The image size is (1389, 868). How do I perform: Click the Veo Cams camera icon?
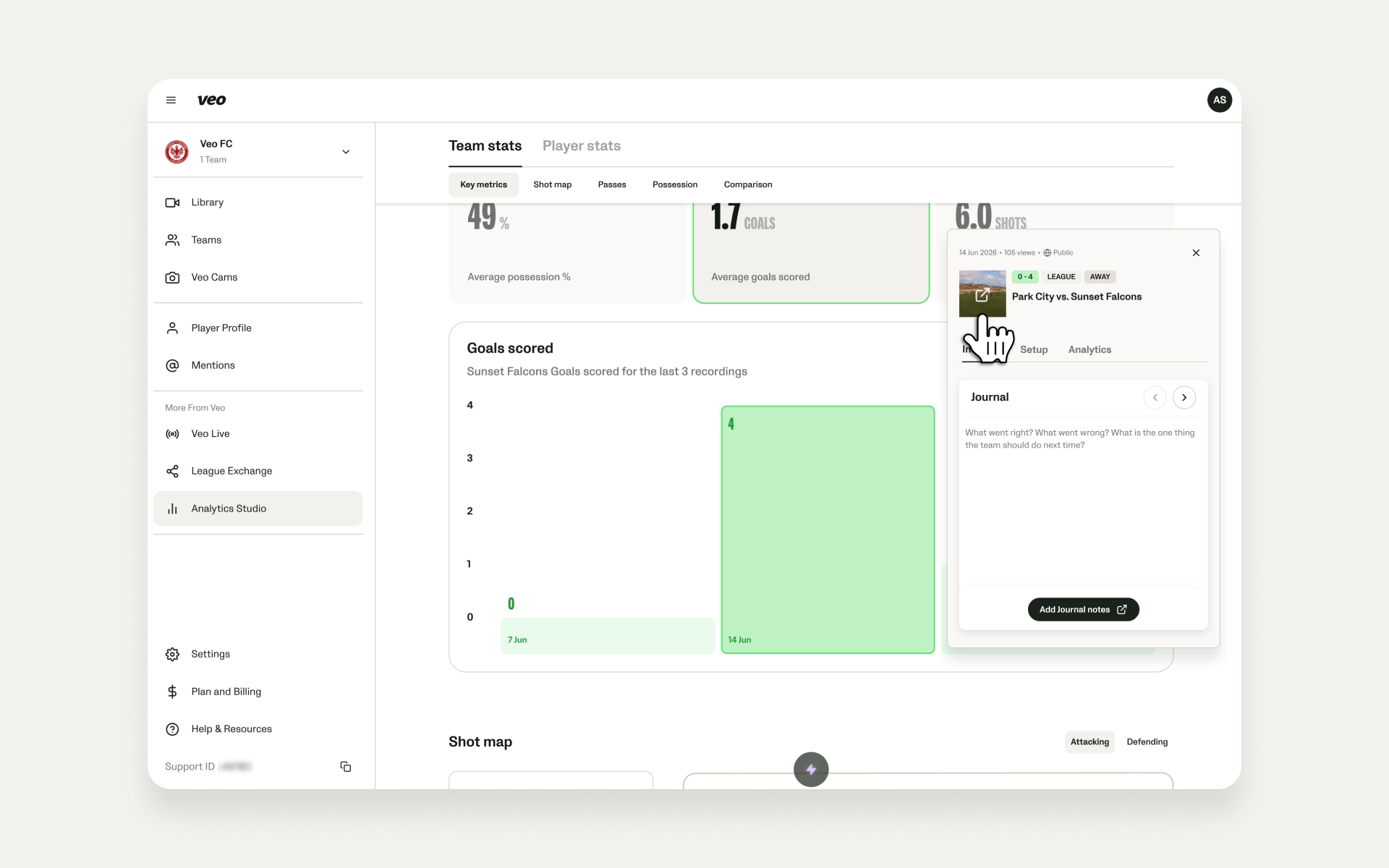[172, 278]
